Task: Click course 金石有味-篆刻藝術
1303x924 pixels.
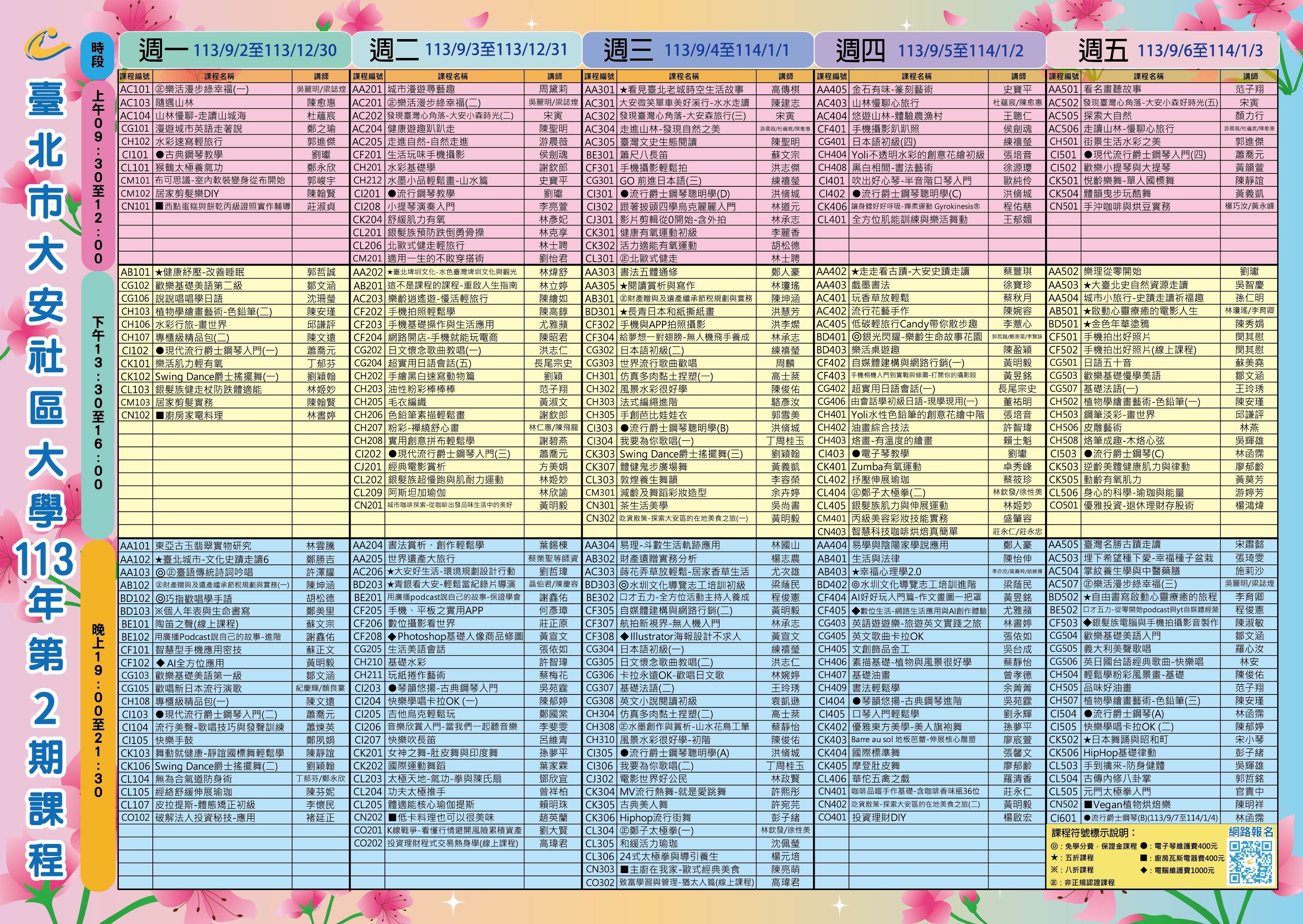Action: pyautogui.click(x=893, y=89)
